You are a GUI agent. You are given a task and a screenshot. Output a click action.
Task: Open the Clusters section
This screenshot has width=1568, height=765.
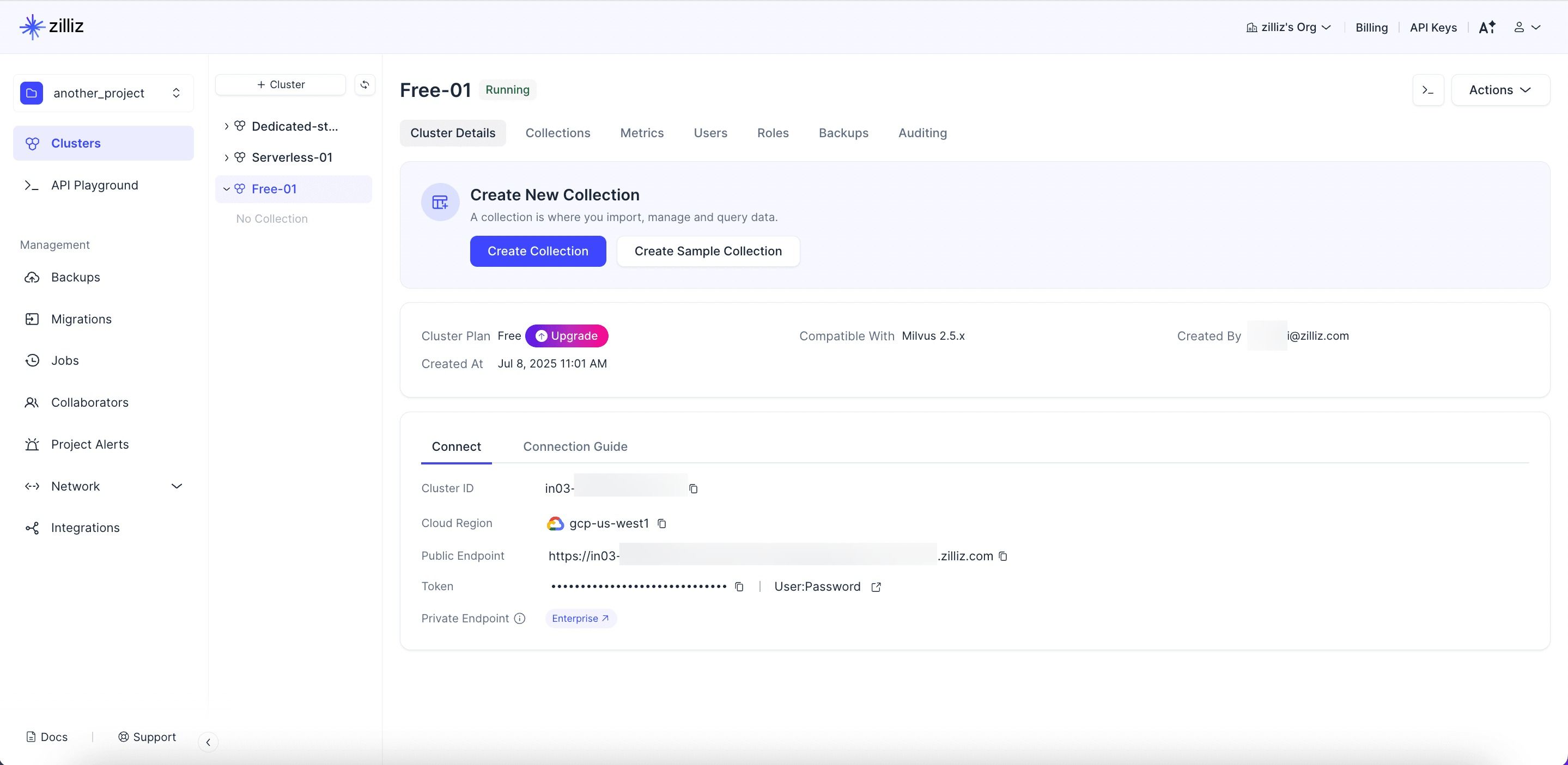pos(104,143)
